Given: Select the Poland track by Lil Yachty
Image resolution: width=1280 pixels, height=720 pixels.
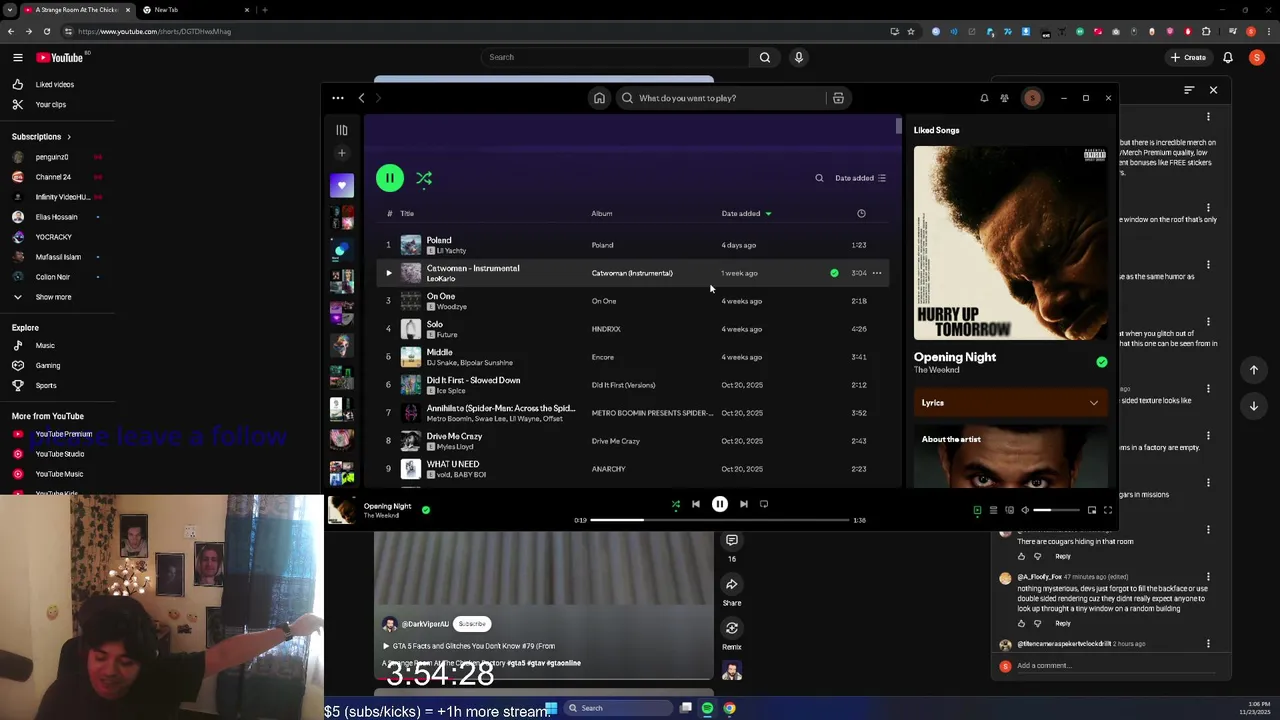Looking at the screenshot, I should pyautogui.click(x=632, y=245).
